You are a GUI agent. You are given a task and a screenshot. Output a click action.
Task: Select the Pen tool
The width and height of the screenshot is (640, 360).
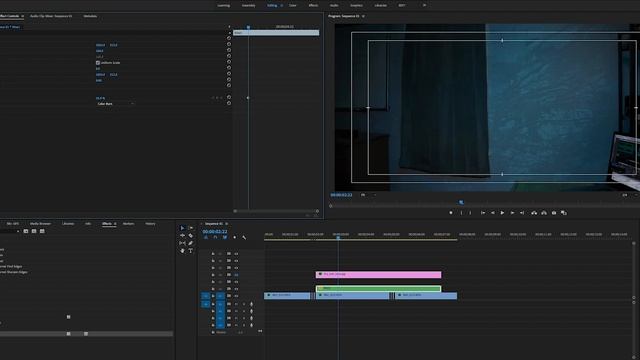click(x=191, y=243)
